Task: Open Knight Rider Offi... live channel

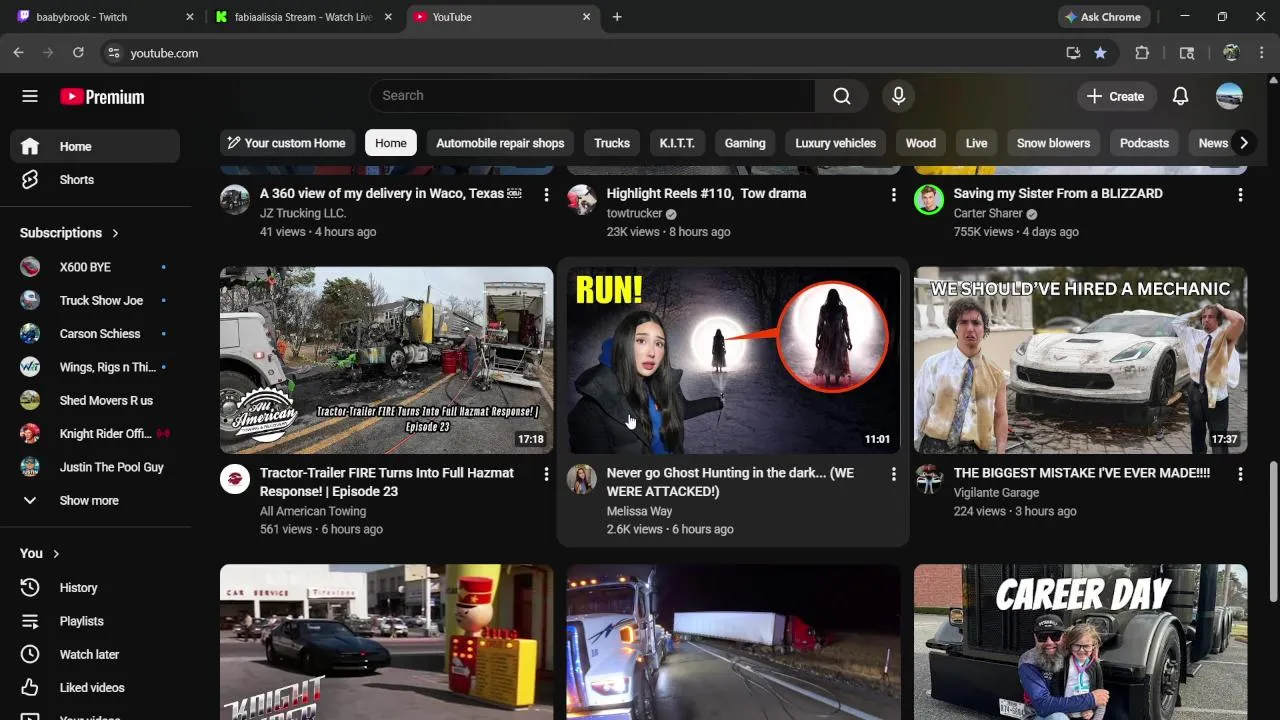Action: 95,434
